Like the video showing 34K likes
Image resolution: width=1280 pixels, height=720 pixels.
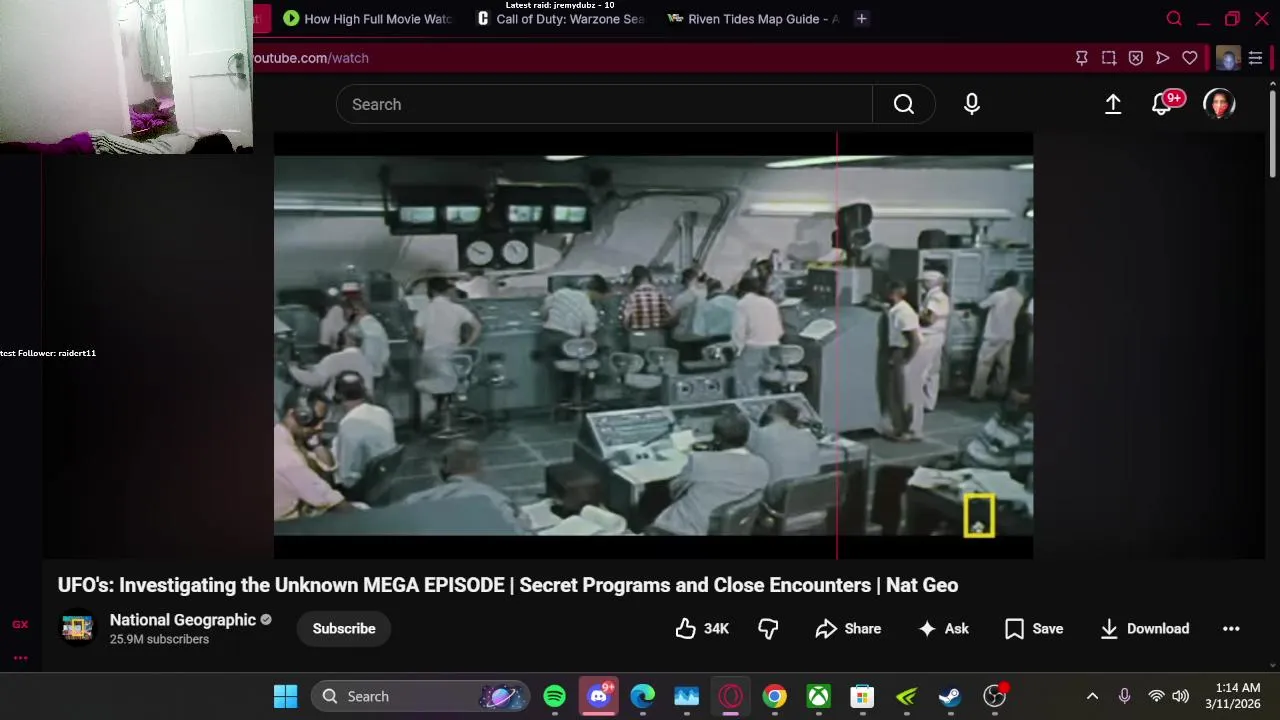[701, 628]
